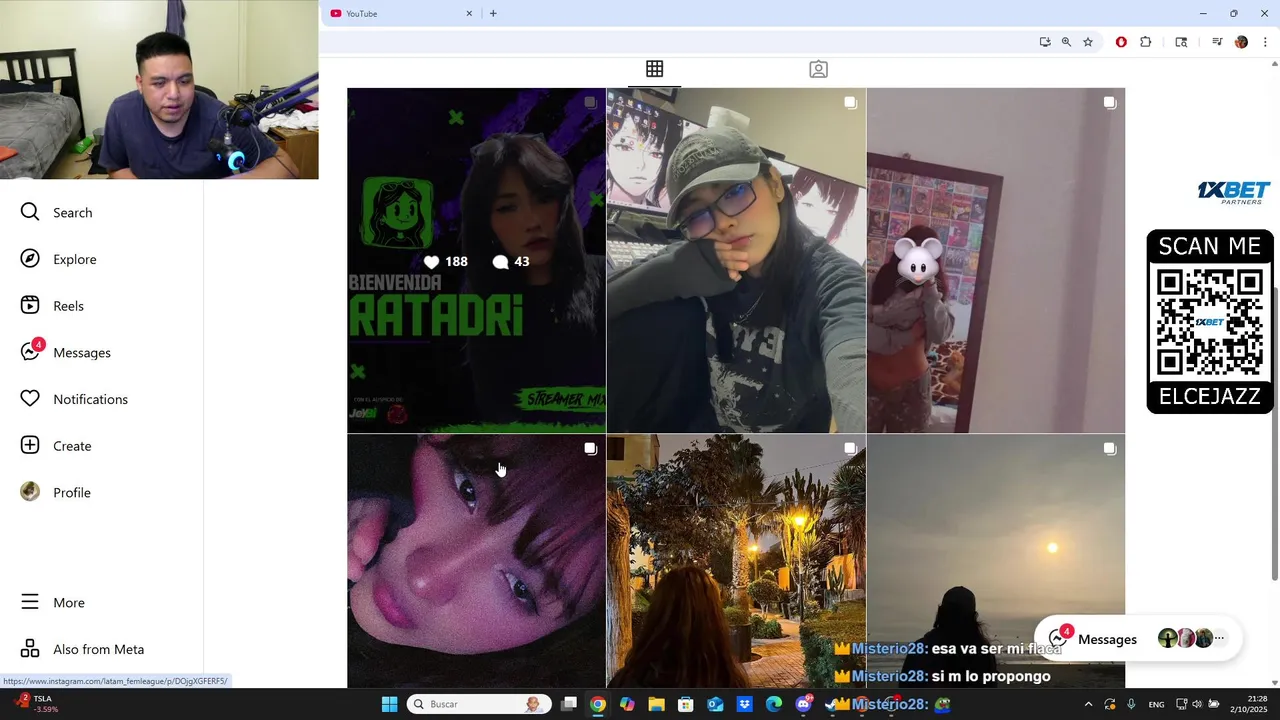Open Outlook from the taskbar
The width and height of the screenshot is (1280, 720).
(715, 704)
